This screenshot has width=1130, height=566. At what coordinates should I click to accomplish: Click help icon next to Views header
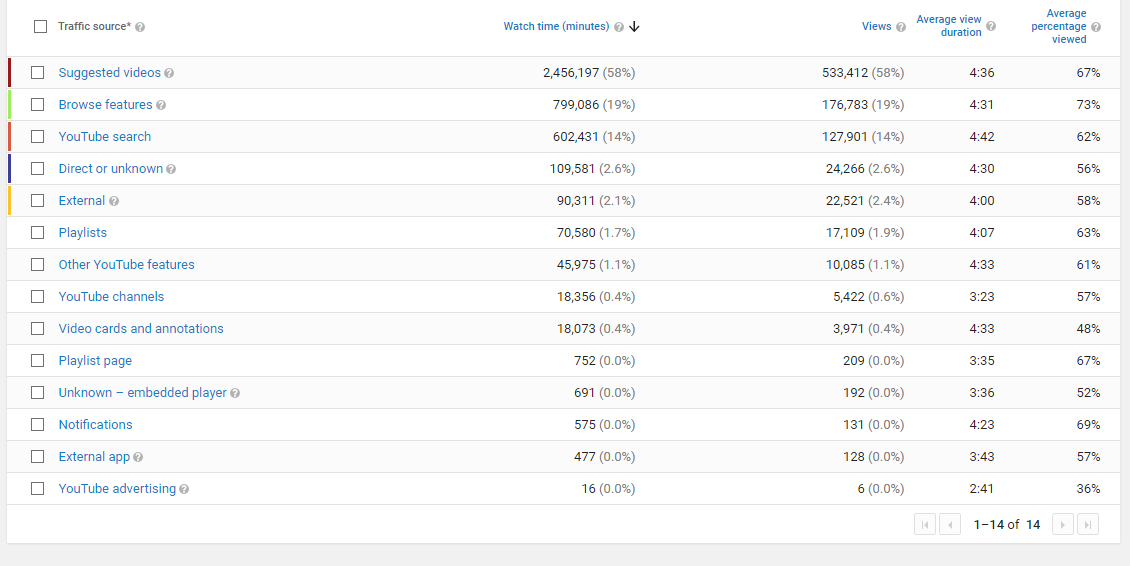[x=901, y=27]
